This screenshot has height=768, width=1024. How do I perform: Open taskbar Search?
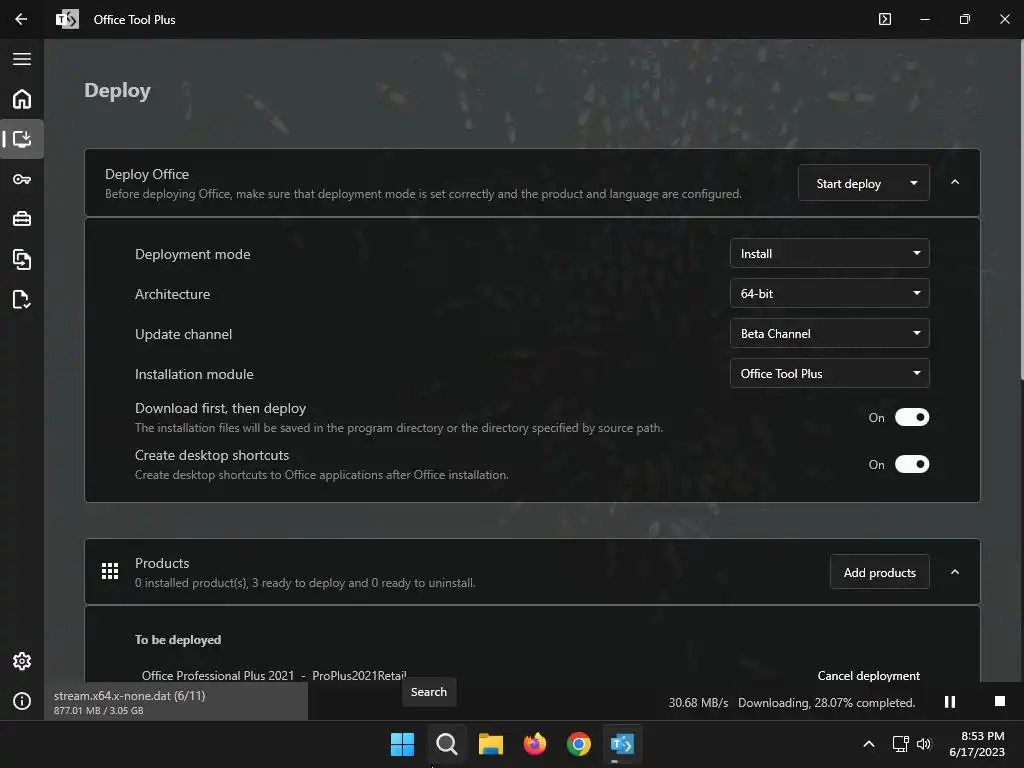coord(447,744)
